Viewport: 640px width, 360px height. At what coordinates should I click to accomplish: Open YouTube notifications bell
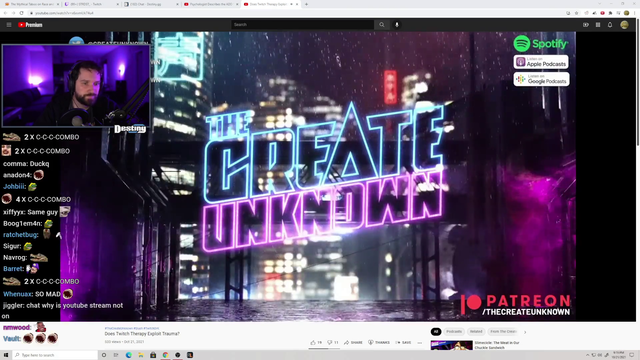(x=610, y=25)
